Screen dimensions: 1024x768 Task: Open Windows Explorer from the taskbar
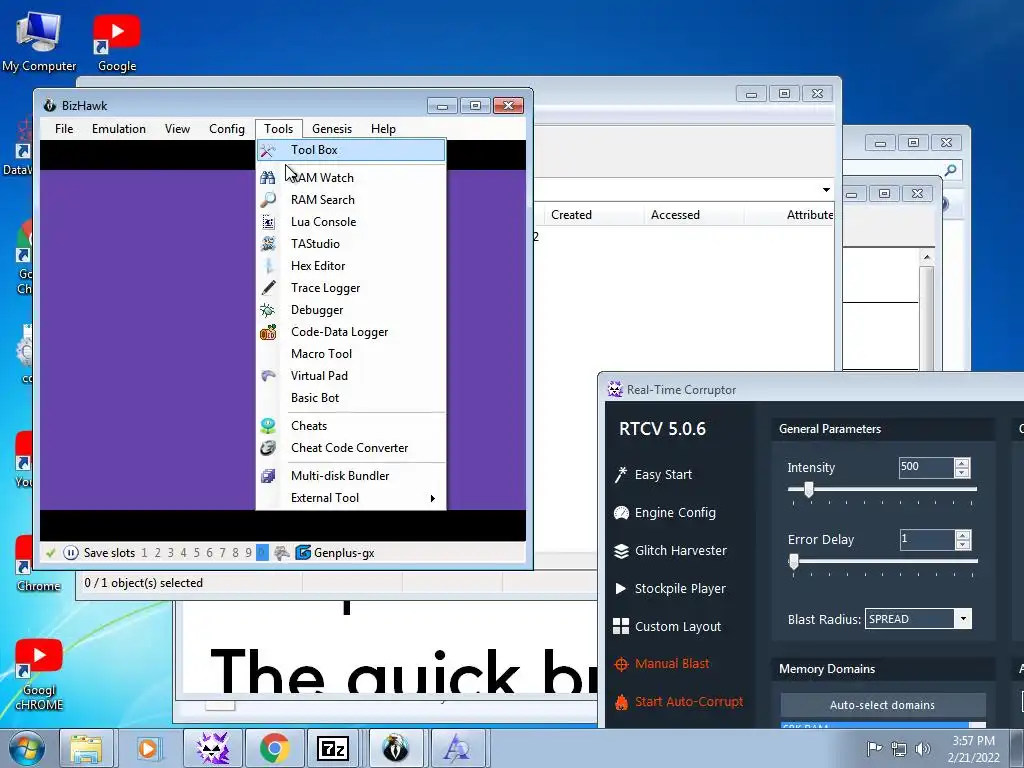(87, 748)
